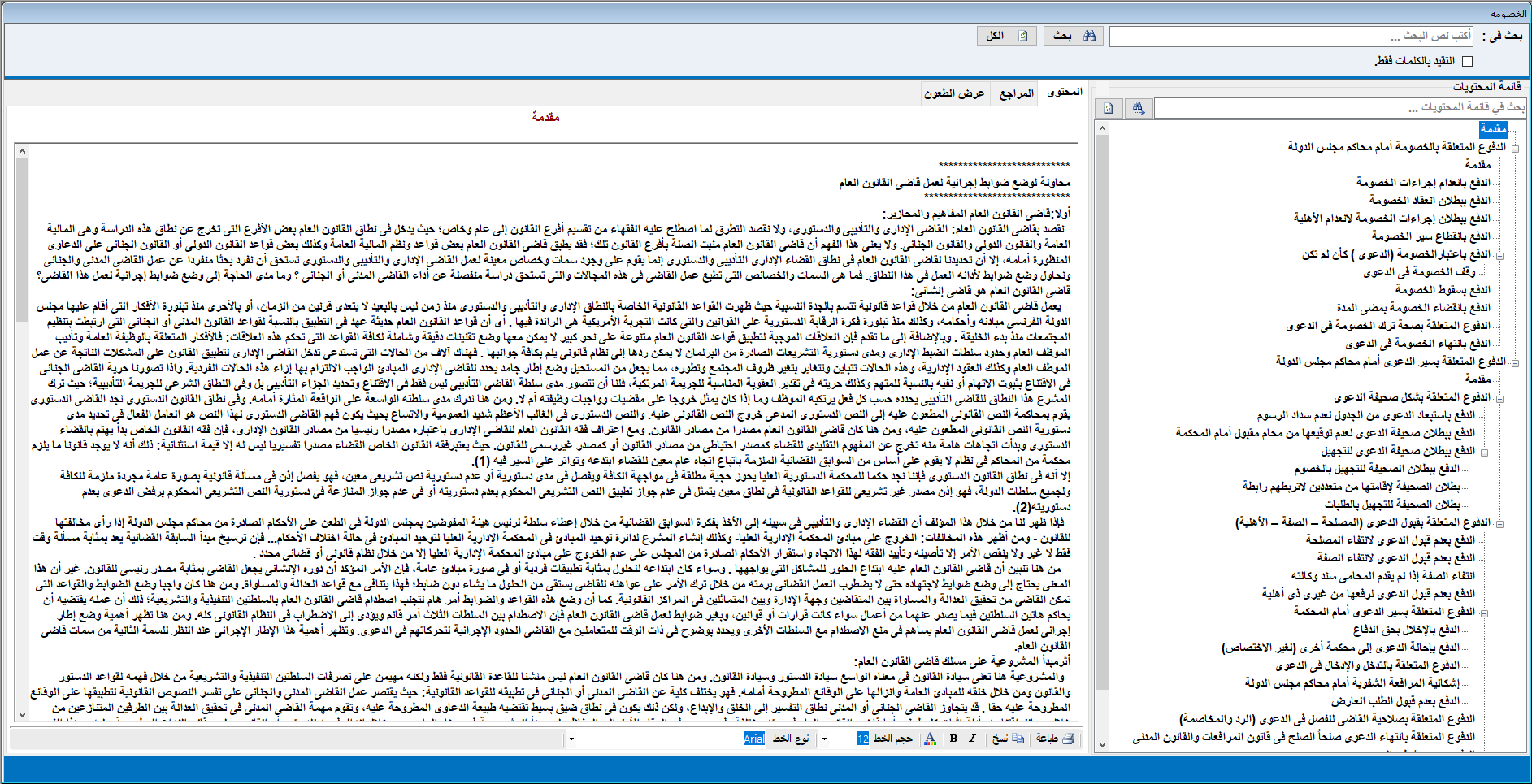Click document text scrollbar down arrow

coord(22,714)
